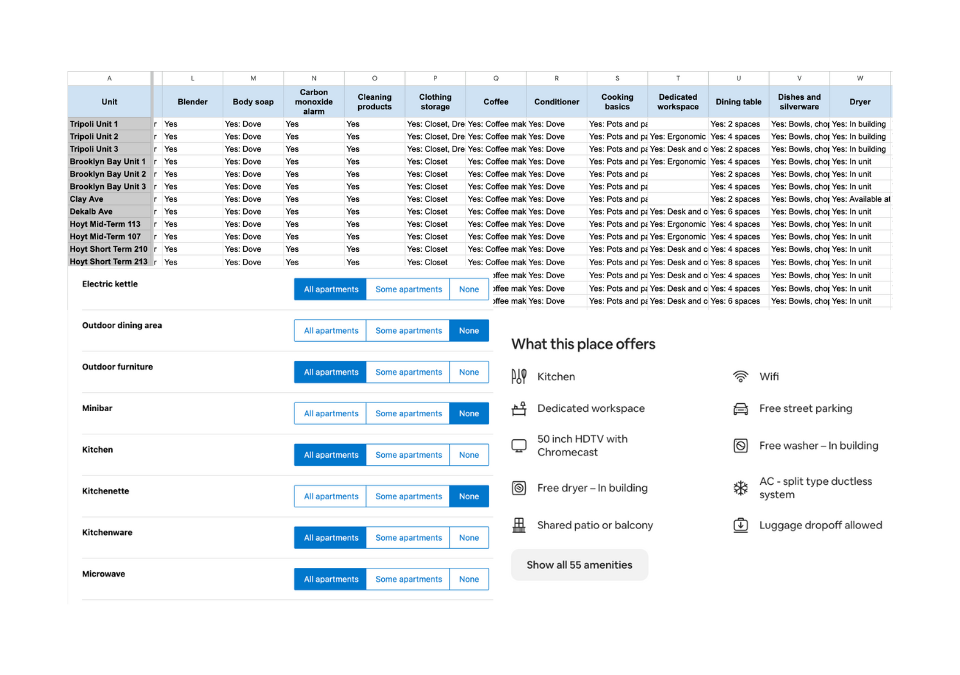Click the 50 inch HDTV with Chromecast icon
This screenshot has height=675, width=960.
point(519,444)
